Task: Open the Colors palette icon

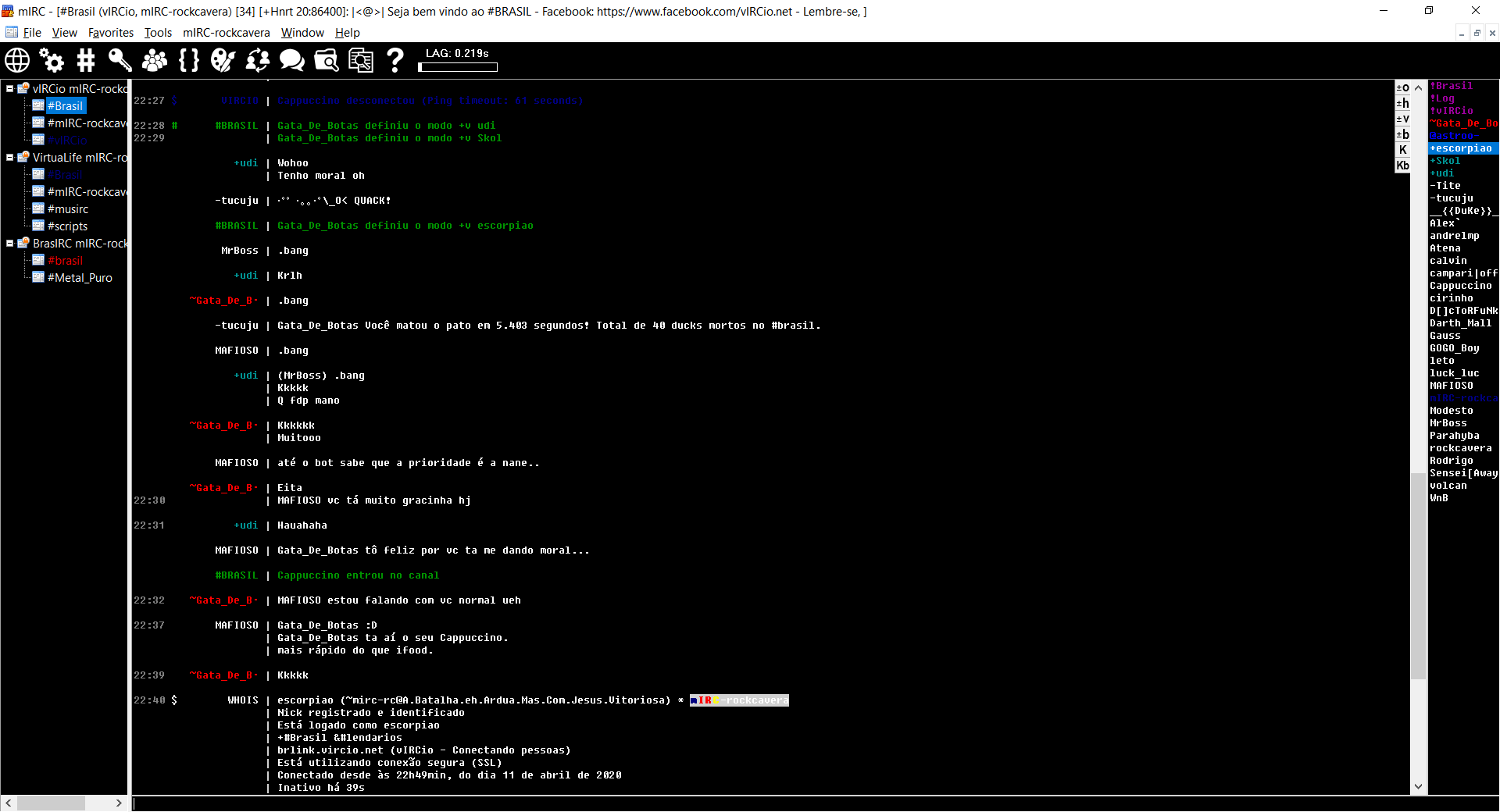Action: [223, 60]
